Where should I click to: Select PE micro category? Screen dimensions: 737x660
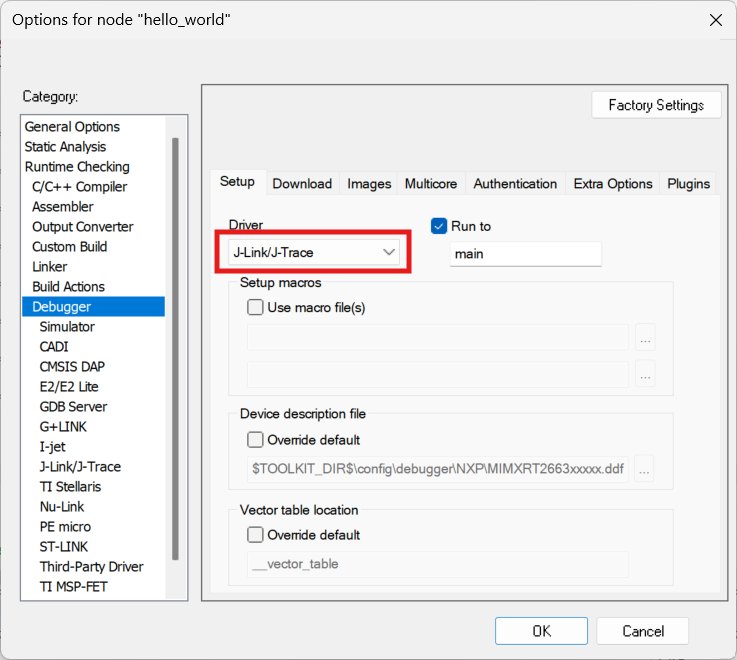tap(65, 526)
